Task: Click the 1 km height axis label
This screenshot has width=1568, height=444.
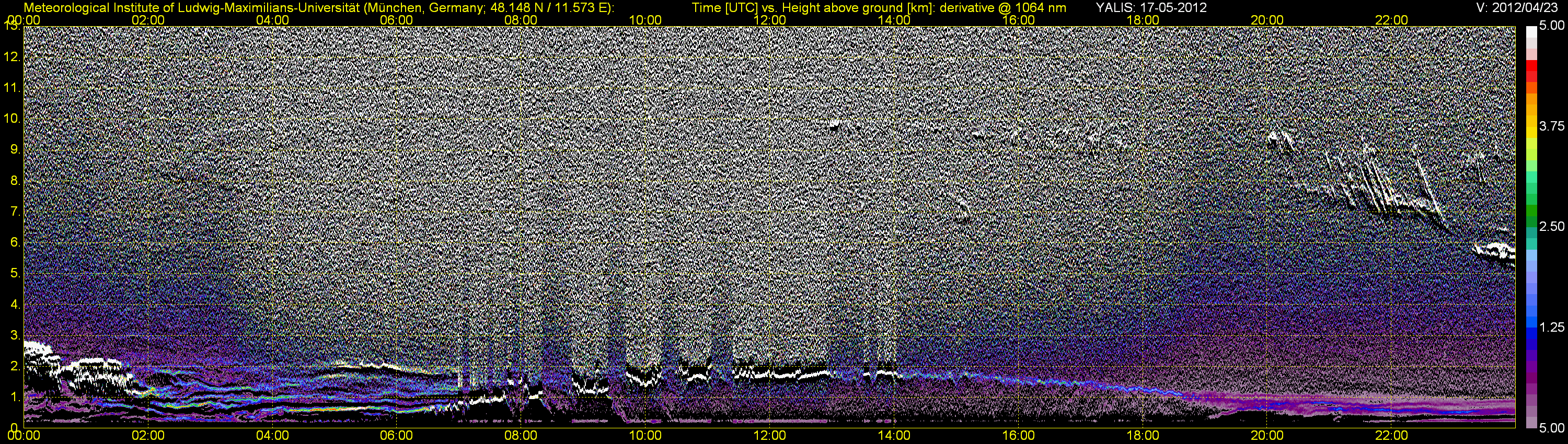Action: 15,397
